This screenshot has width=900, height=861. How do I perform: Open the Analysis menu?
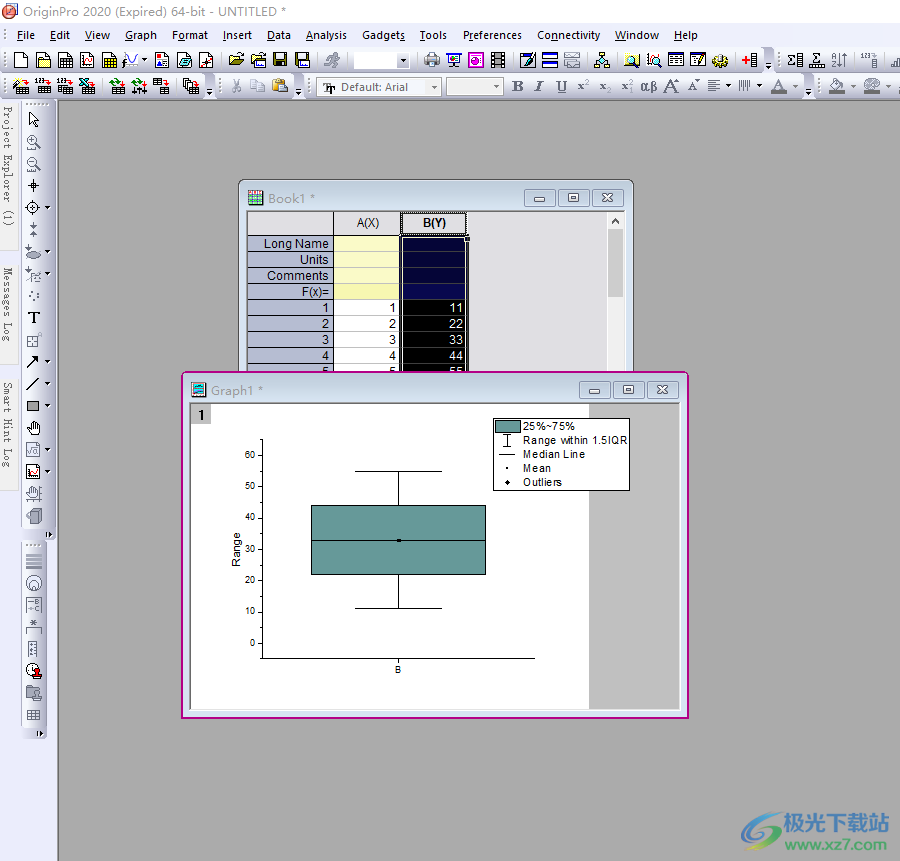click(x=326, y=35)
